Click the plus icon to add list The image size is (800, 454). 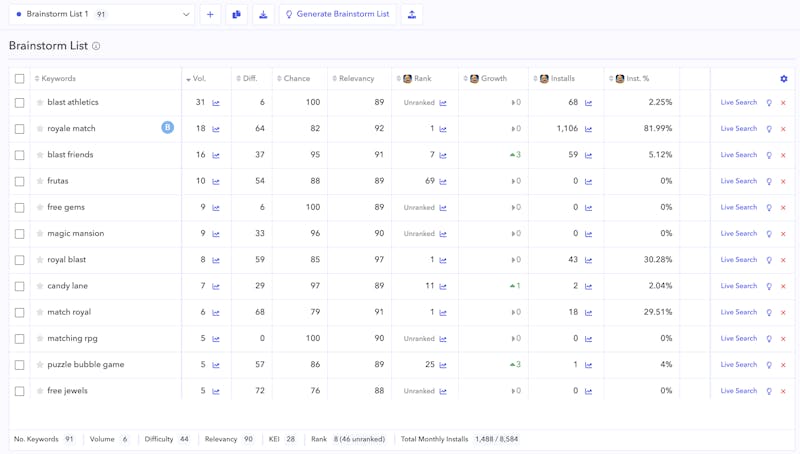[210, 15]
